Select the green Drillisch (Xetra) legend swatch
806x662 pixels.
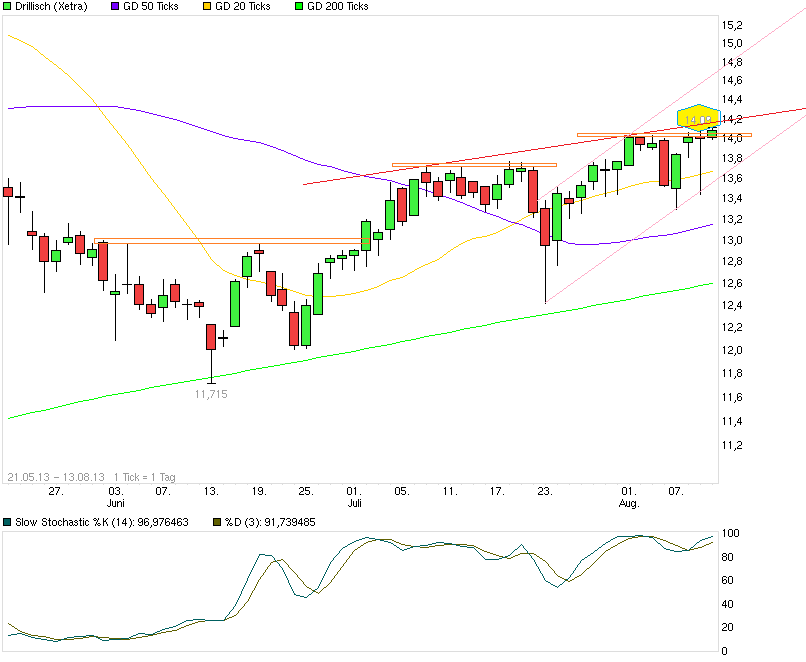pyautogui.click(x=10, y=8)
